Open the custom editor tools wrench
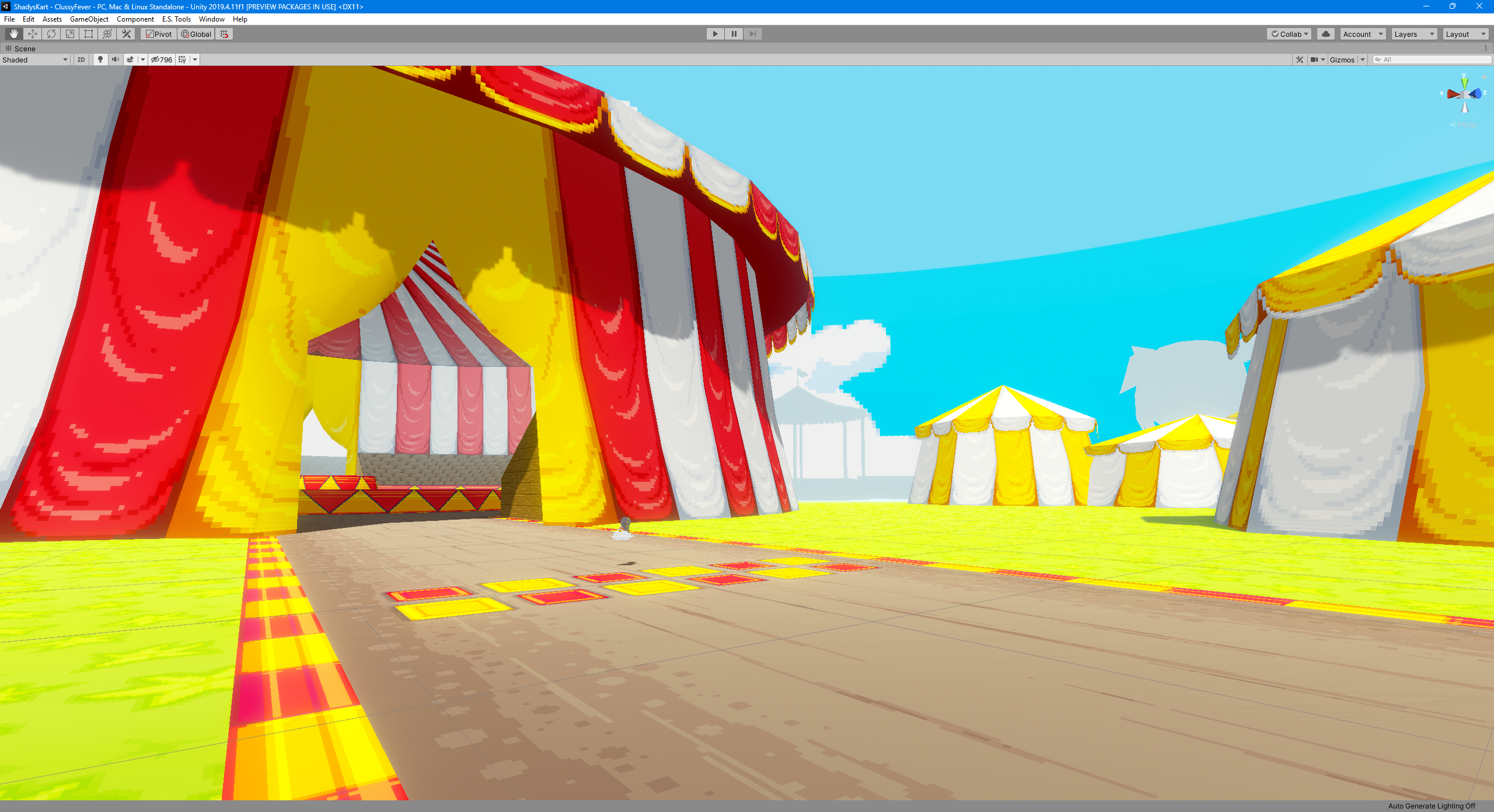This screenshot has height=812, width=1494. [126, 34]
